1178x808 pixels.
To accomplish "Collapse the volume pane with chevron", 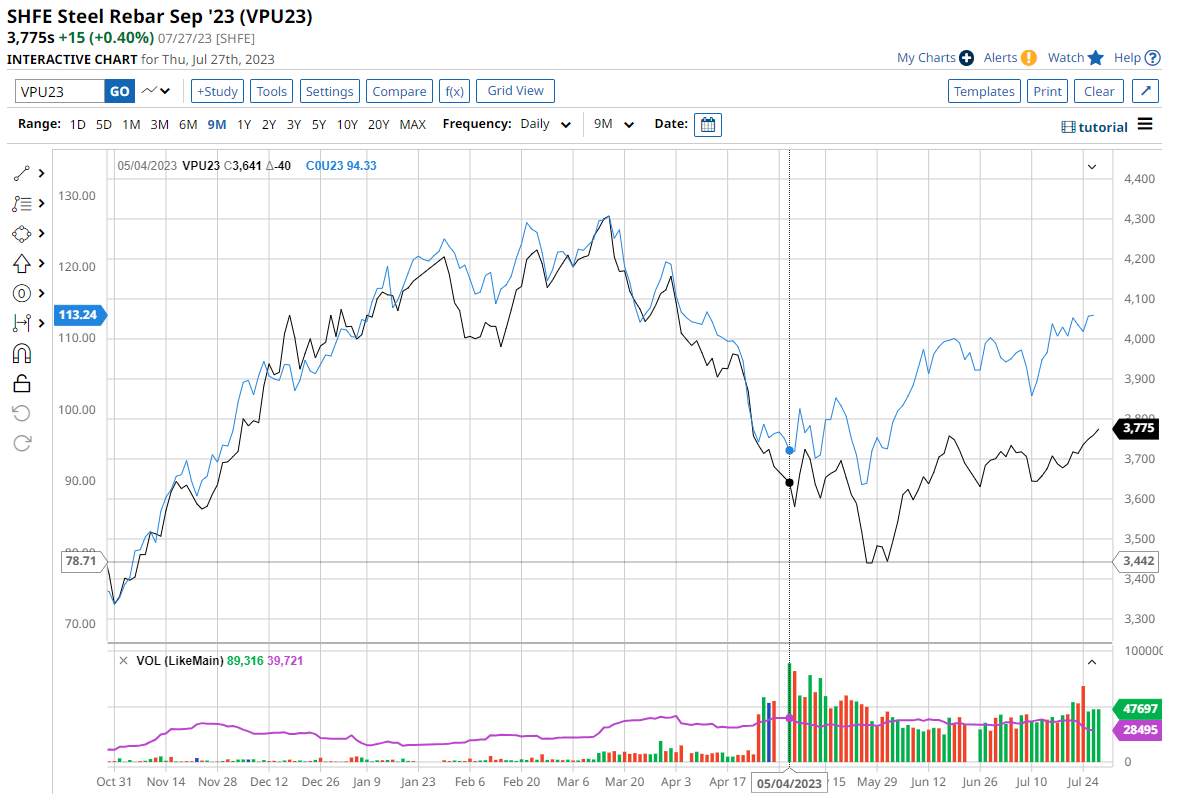I will click(1092, 662).
